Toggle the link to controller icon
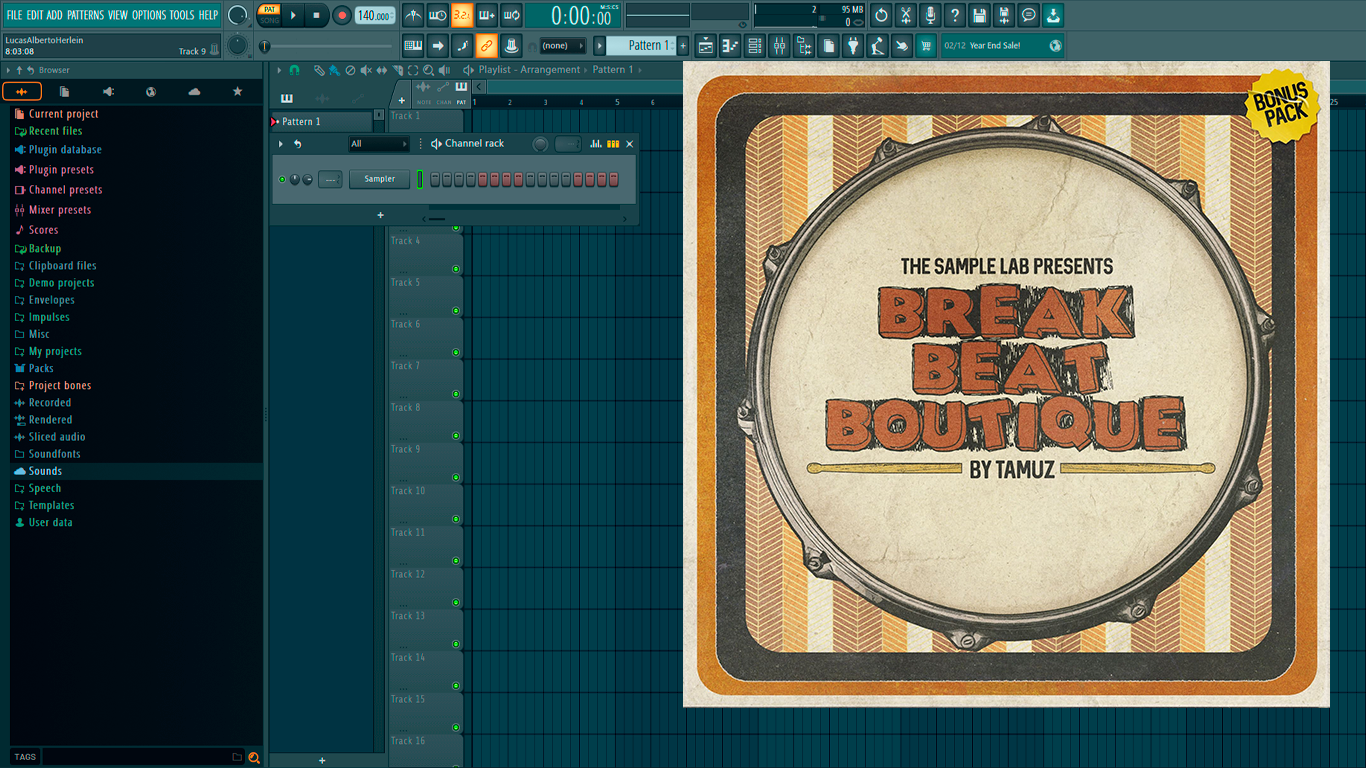 pyautogui.click(x=486, y=46)
